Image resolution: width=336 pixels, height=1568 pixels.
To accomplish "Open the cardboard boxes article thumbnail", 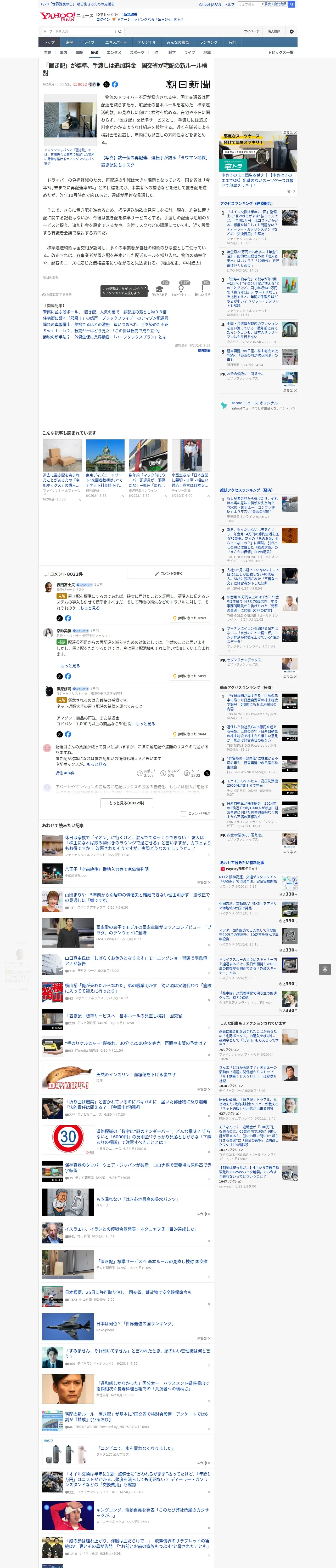I will pos(62,455).
